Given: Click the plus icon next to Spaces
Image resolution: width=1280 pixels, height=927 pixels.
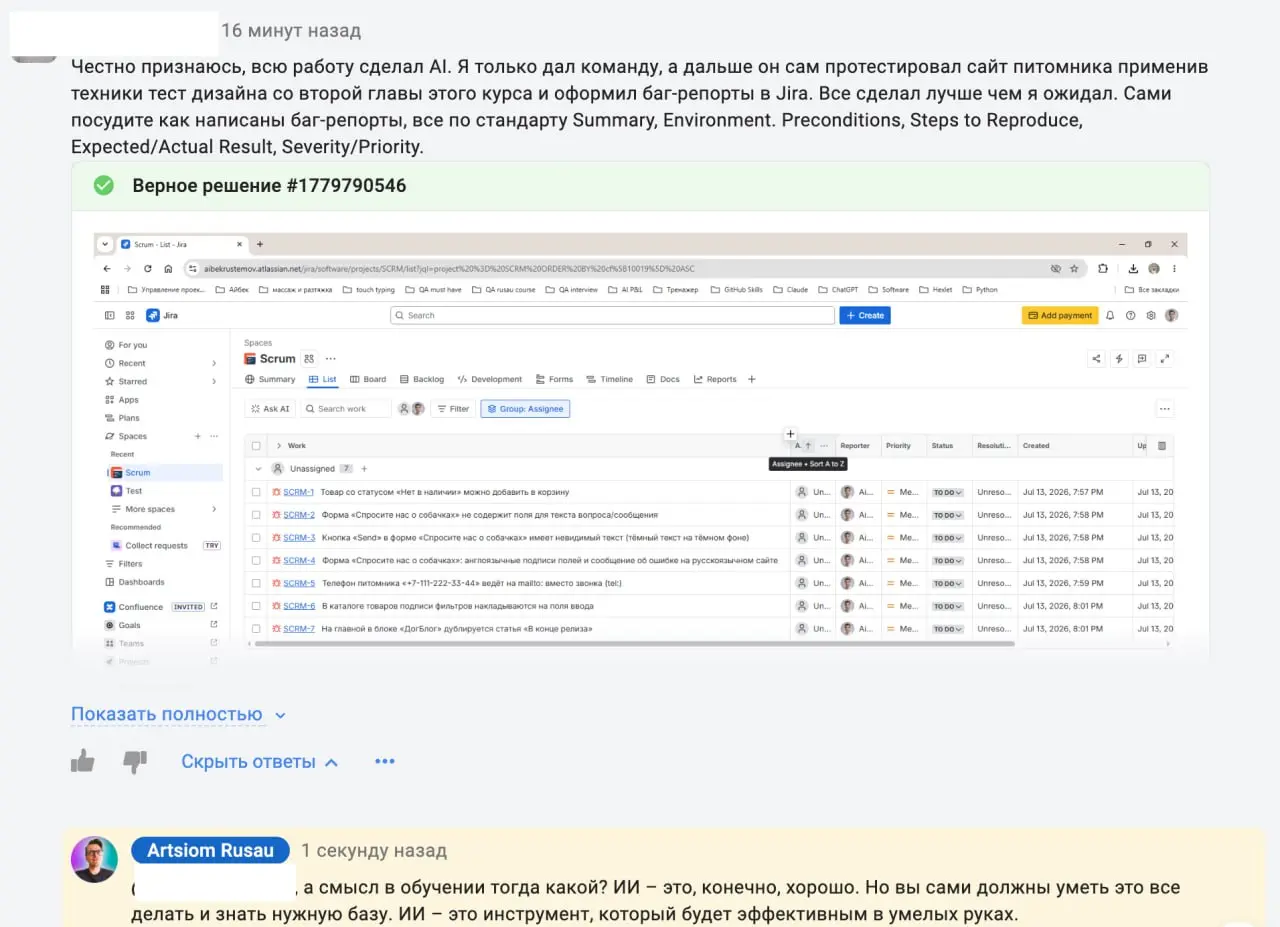Looking at the screenshot, I should pyautogui.click(x=198, y=436).
